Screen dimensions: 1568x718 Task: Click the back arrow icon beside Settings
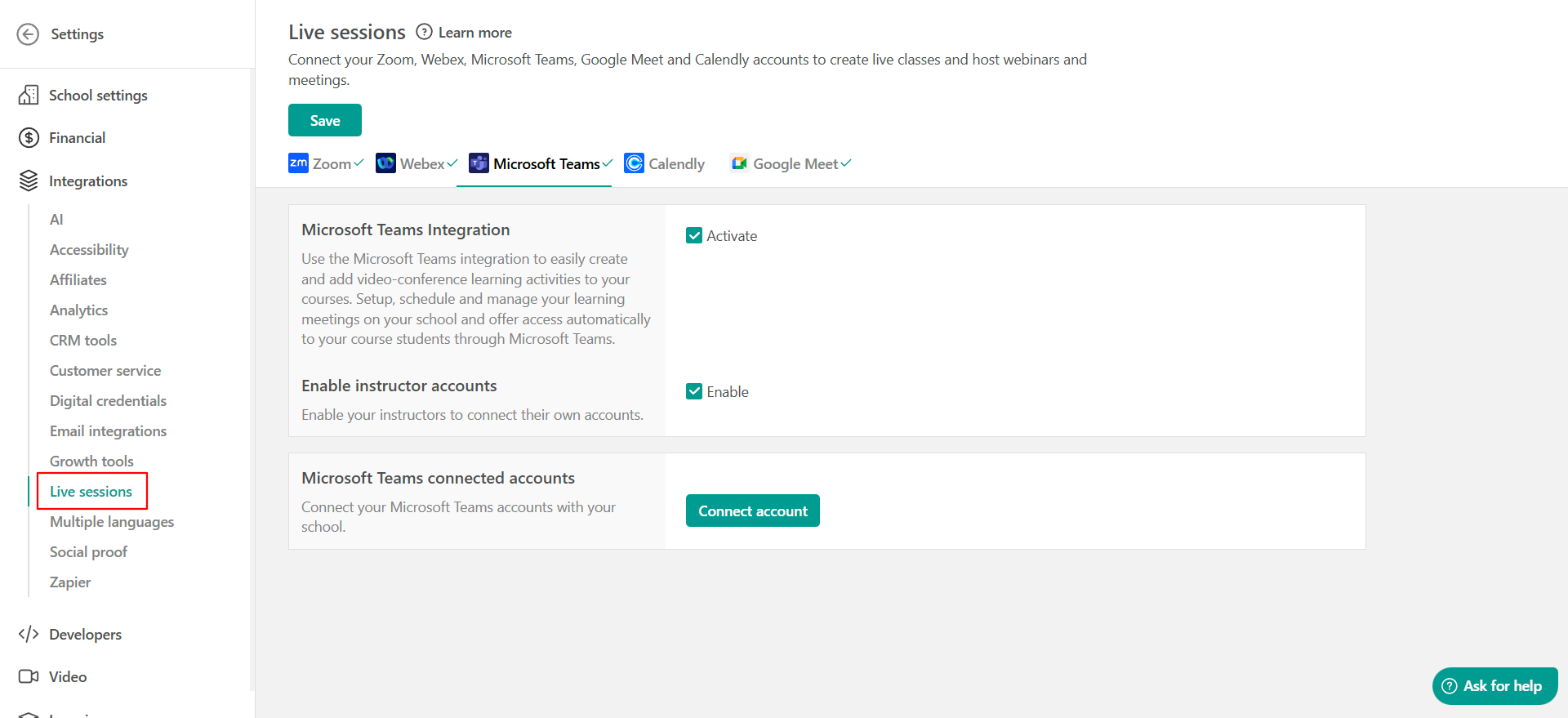tap(28, 34)
